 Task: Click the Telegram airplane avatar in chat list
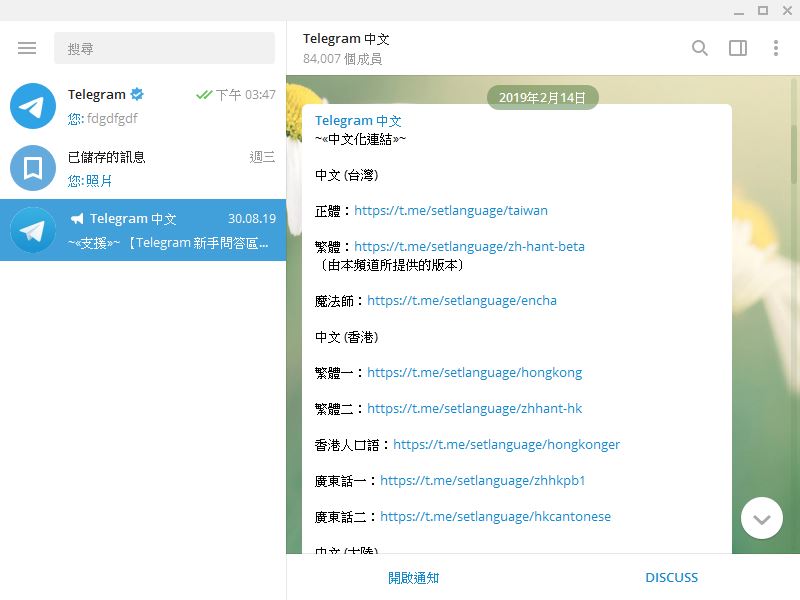click(x=32, y=106)
